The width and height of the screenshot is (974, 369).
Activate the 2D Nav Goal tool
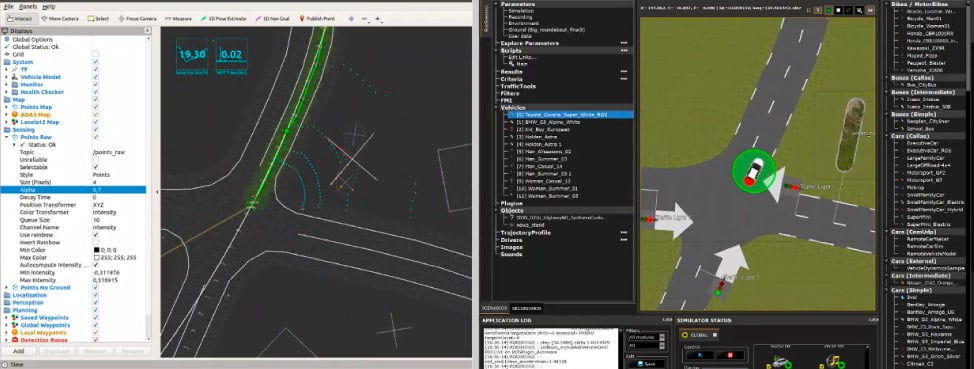tap(274, 19)
